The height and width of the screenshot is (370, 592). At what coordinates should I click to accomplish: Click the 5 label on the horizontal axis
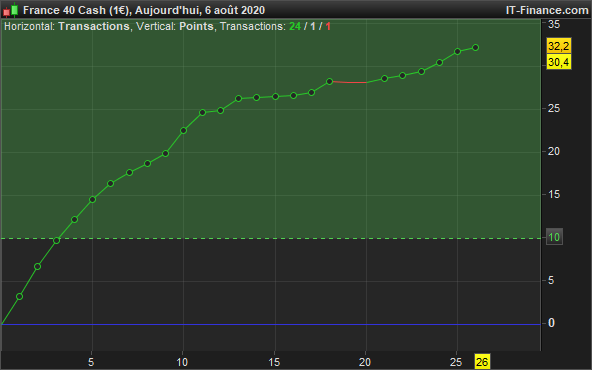click(x=91, y=362)
